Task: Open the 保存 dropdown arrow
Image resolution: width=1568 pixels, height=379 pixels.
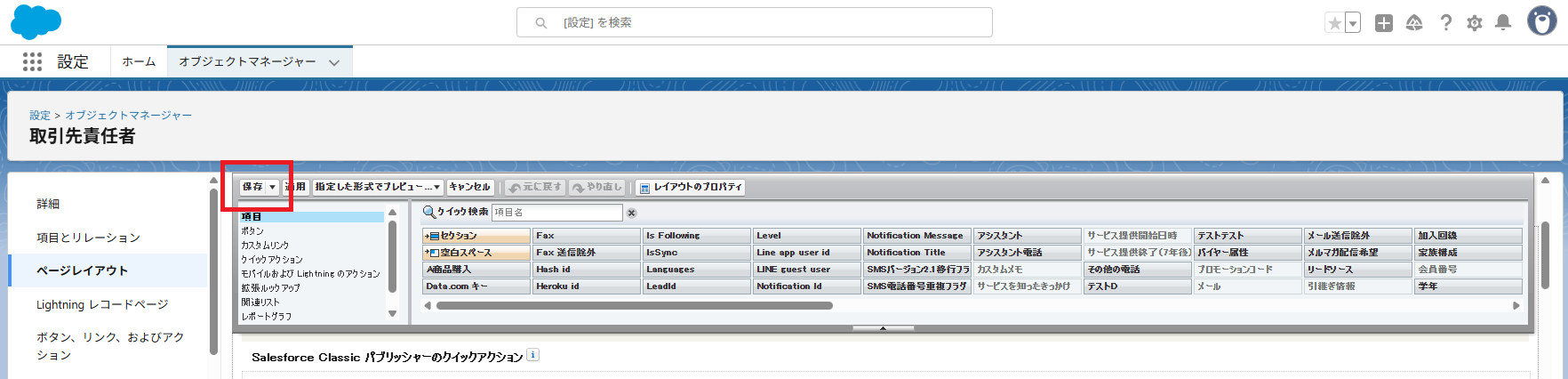Action: coord(273,187)
